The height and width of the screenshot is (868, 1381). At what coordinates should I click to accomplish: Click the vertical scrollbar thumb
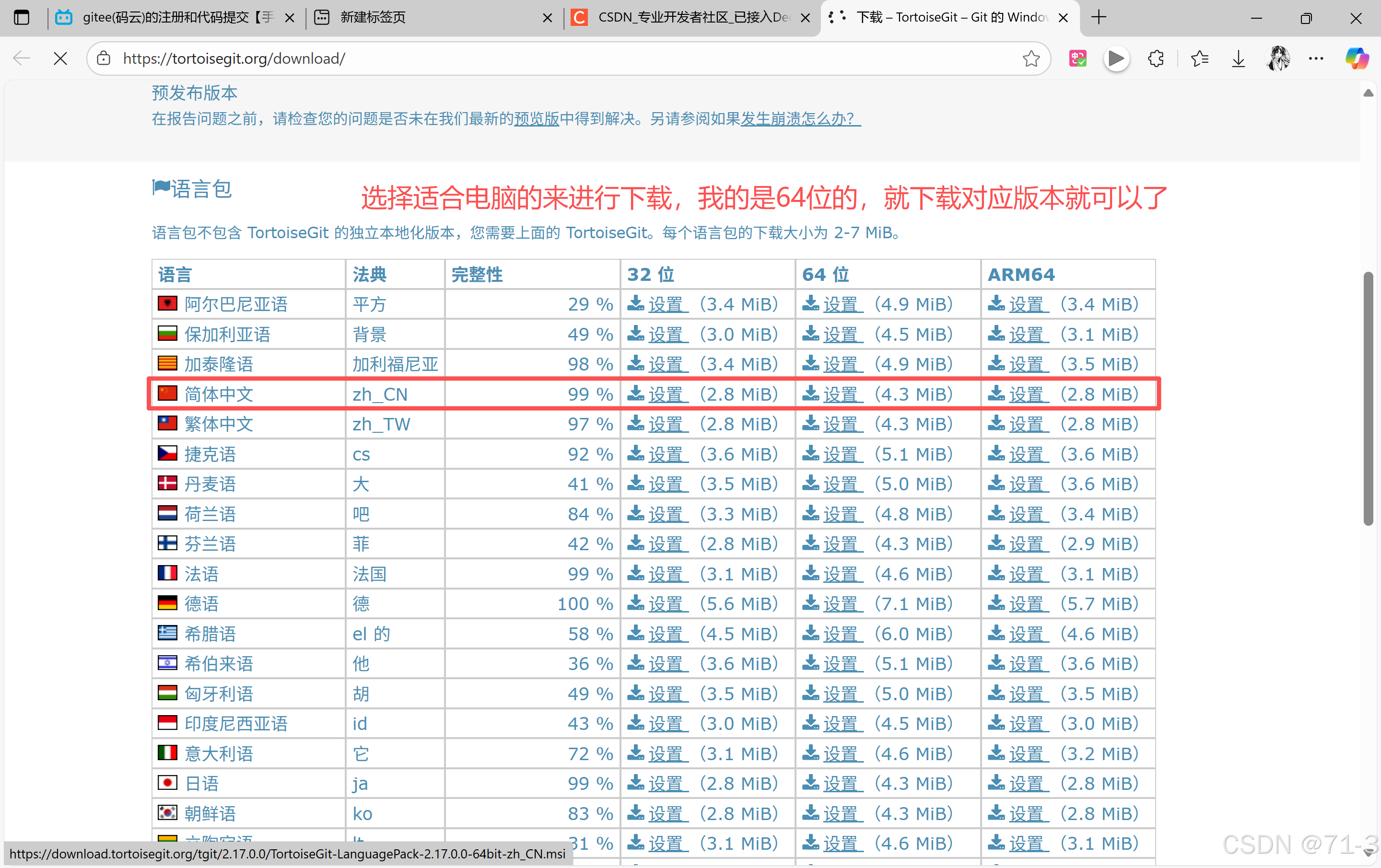coord(1368,398)
